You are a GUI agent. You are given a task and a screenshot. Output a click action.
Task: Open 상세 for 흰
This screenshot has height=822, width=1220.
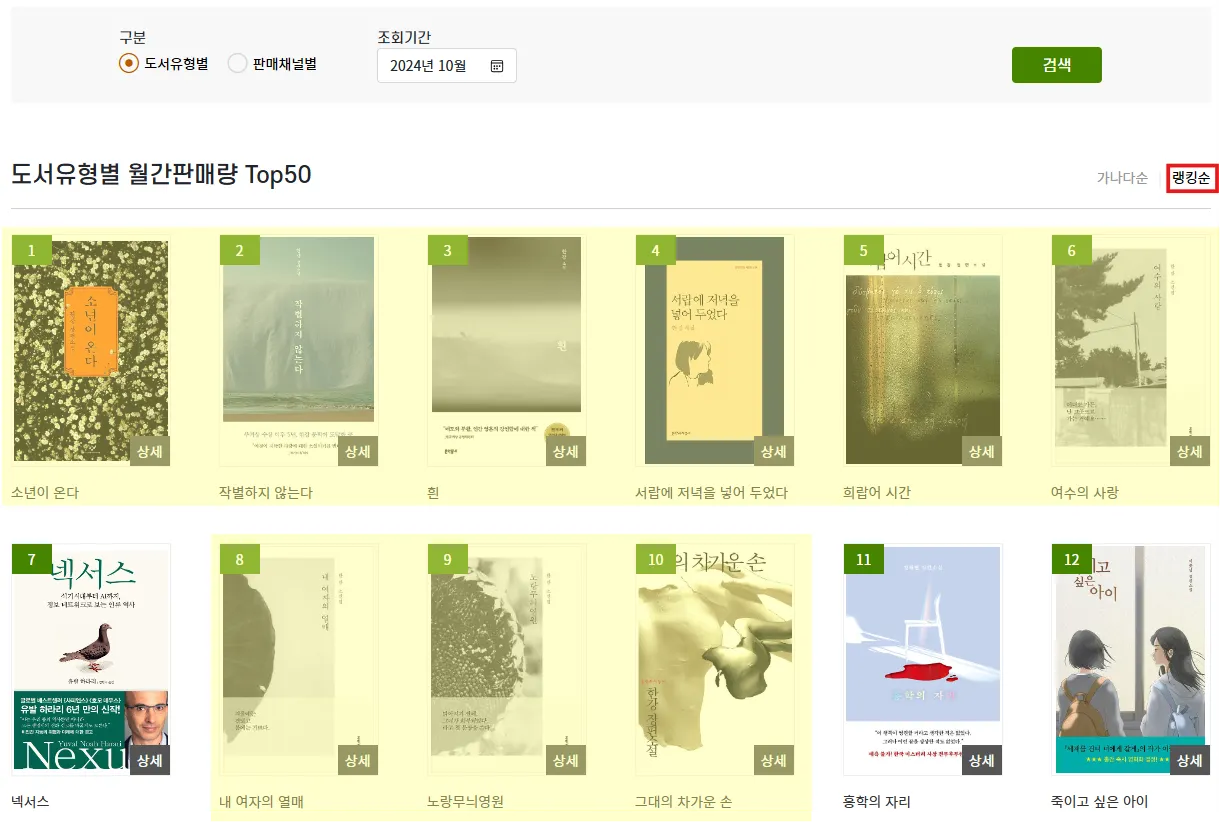point(566,451)
